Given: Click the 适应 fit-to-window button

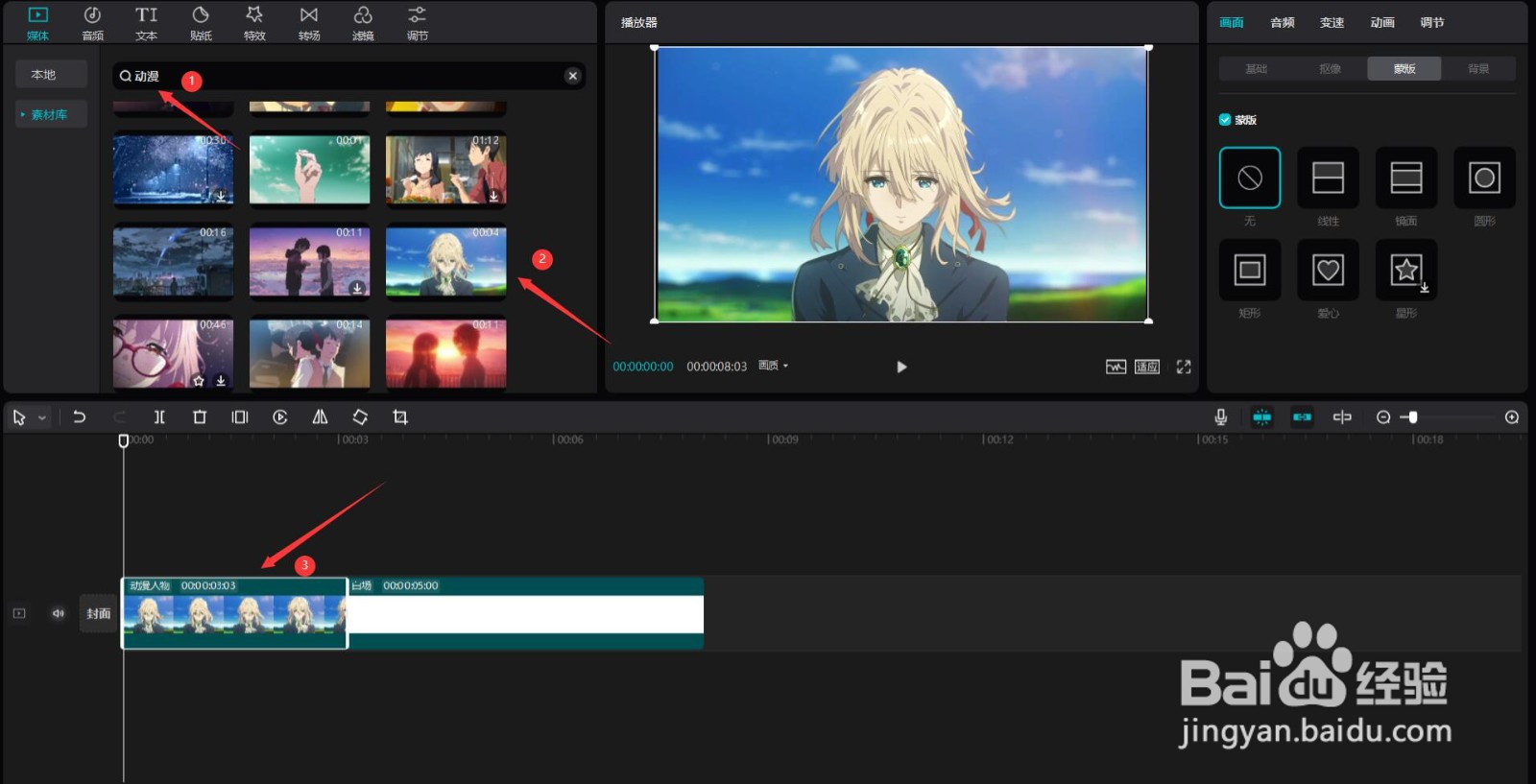Looking at the screenshot, I should 1147,367.
